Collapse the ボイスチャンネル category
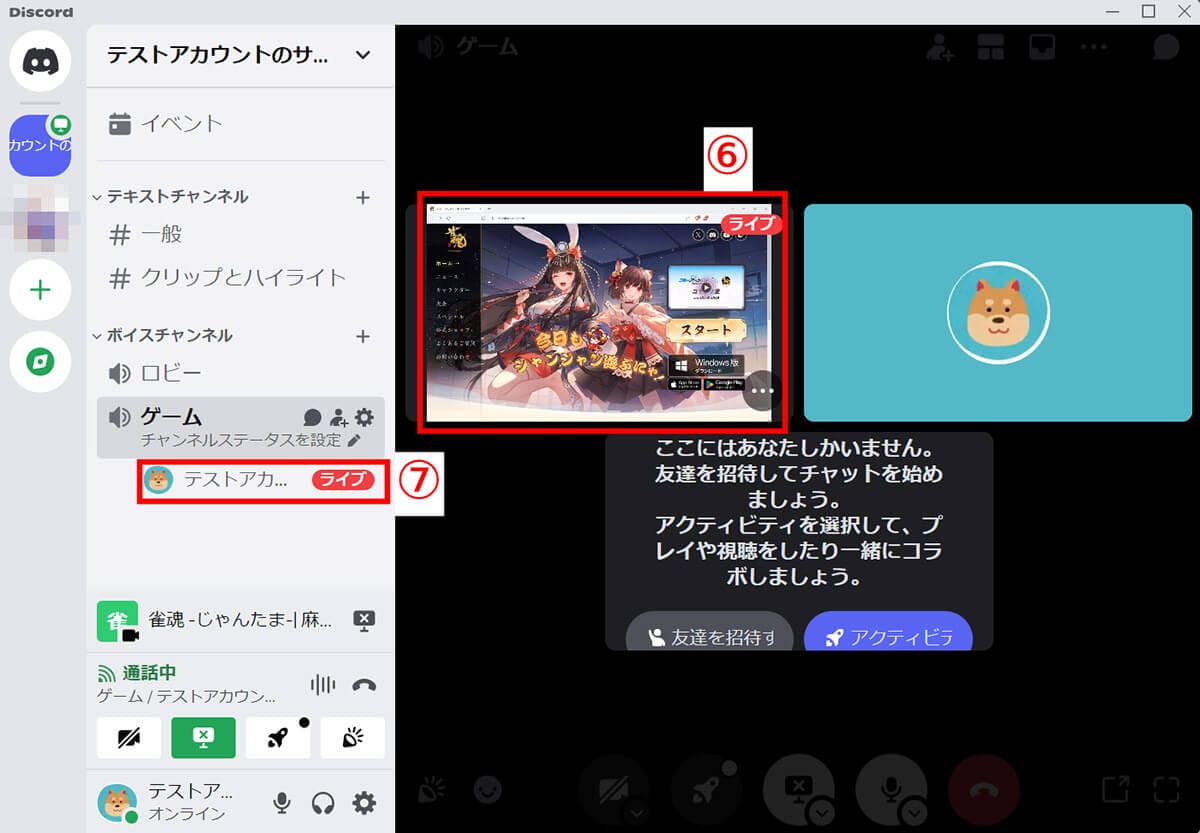This screenshot has height=833, width=1200. pos(163,336)
